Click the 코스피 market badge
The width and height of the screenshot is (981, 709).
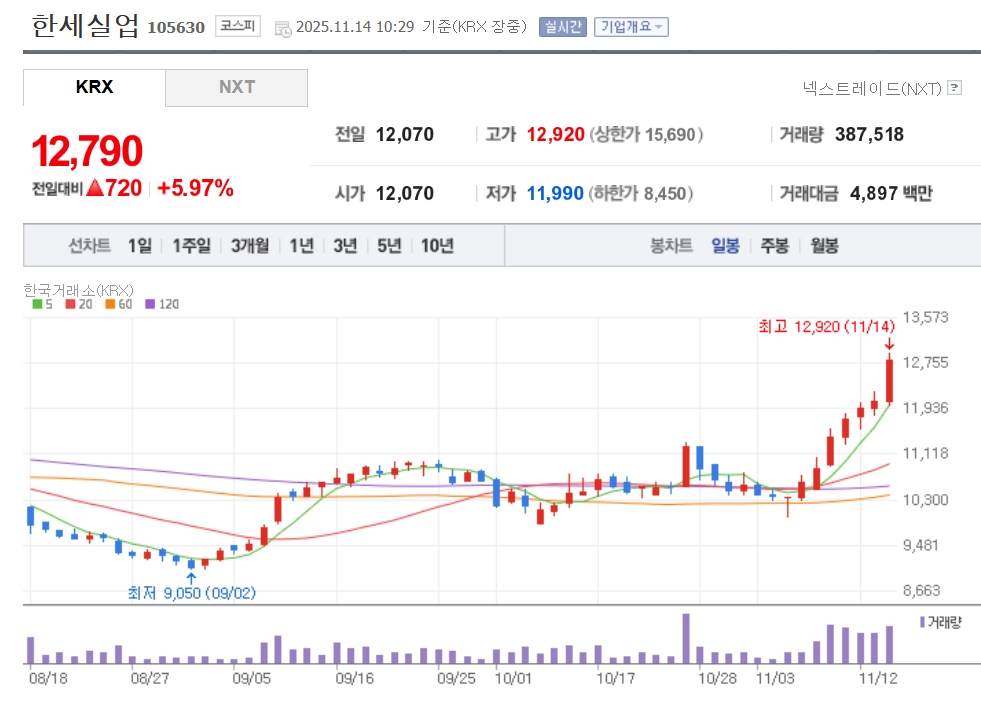[x=238, y=27]
